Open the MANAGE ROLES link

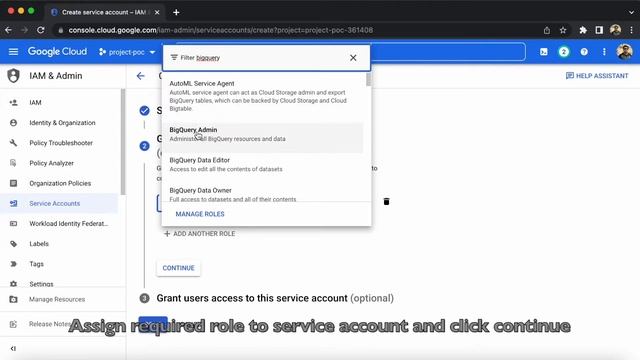click(x=200, y=214)
